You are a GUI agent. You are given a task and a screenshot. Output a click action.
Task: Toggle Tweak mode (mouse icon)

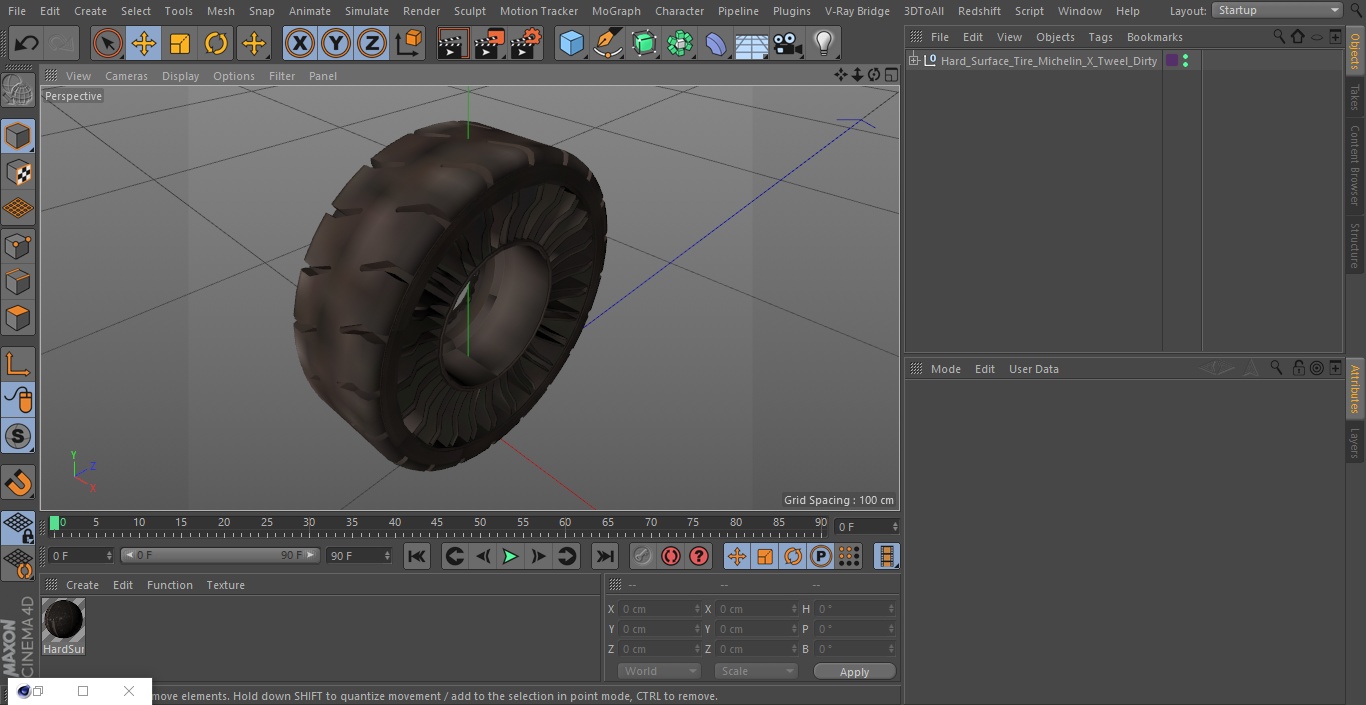18,400
